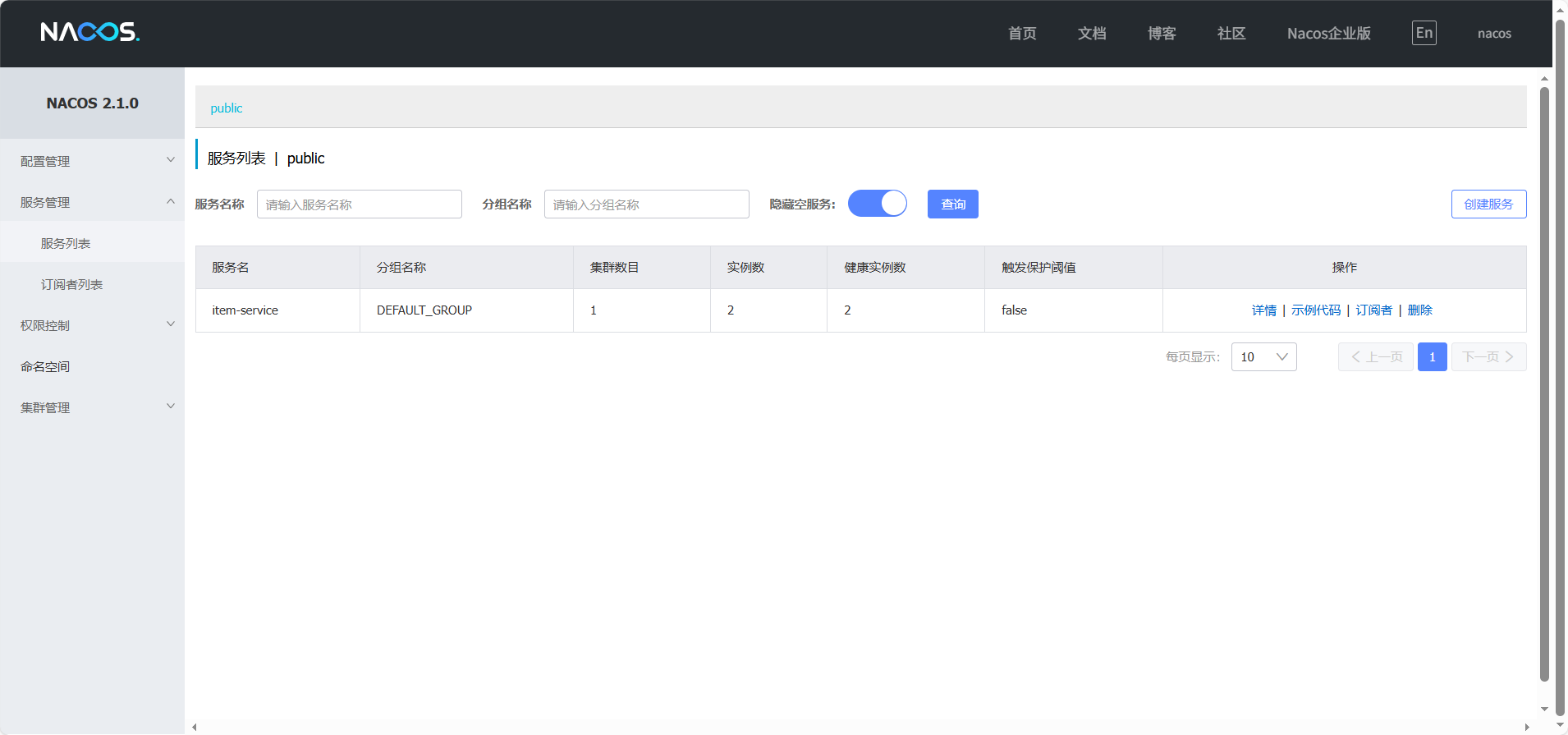Open 文档 in the top navigation

[1092, 34]
